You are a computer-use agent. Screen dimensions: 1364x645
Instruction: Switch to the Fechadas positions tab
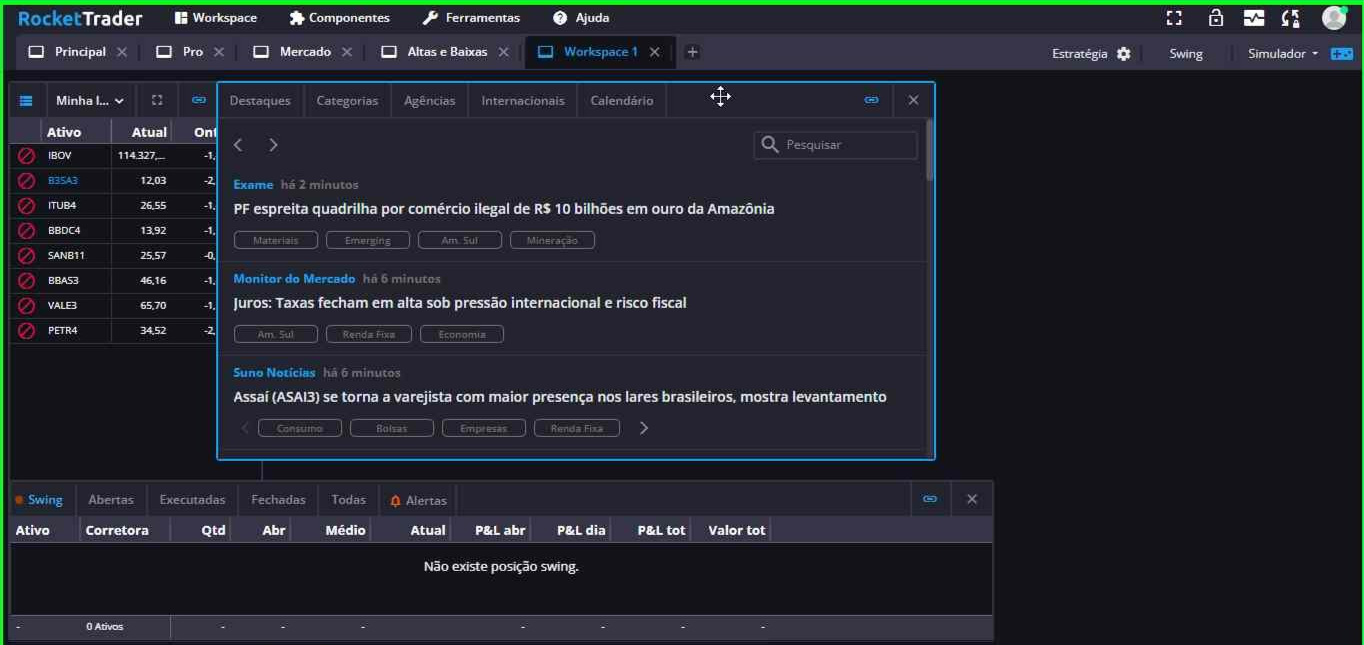coord(279,500)
